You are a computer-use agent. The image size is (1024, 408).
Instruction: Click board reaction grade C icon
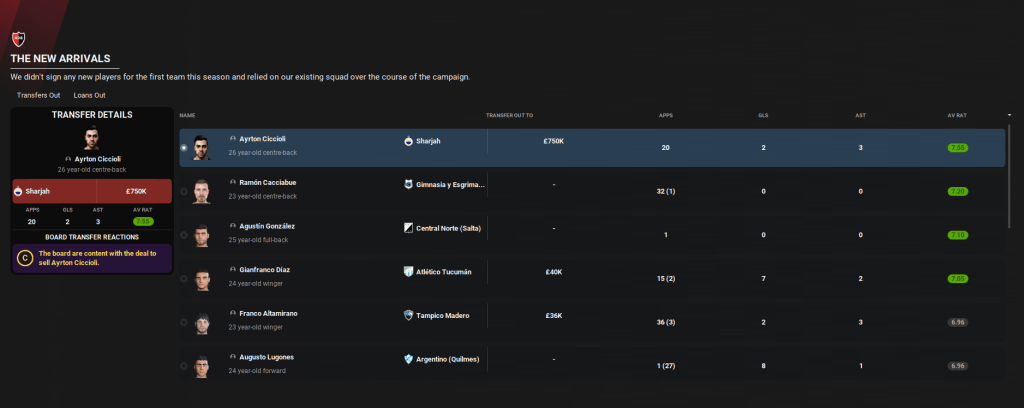point(25,258)
